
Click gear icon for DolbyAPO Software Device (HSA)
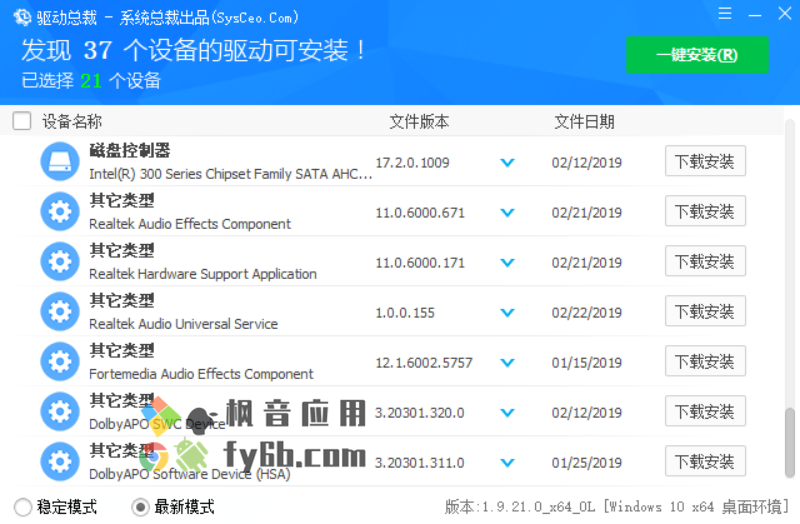[x=60, y=461]
